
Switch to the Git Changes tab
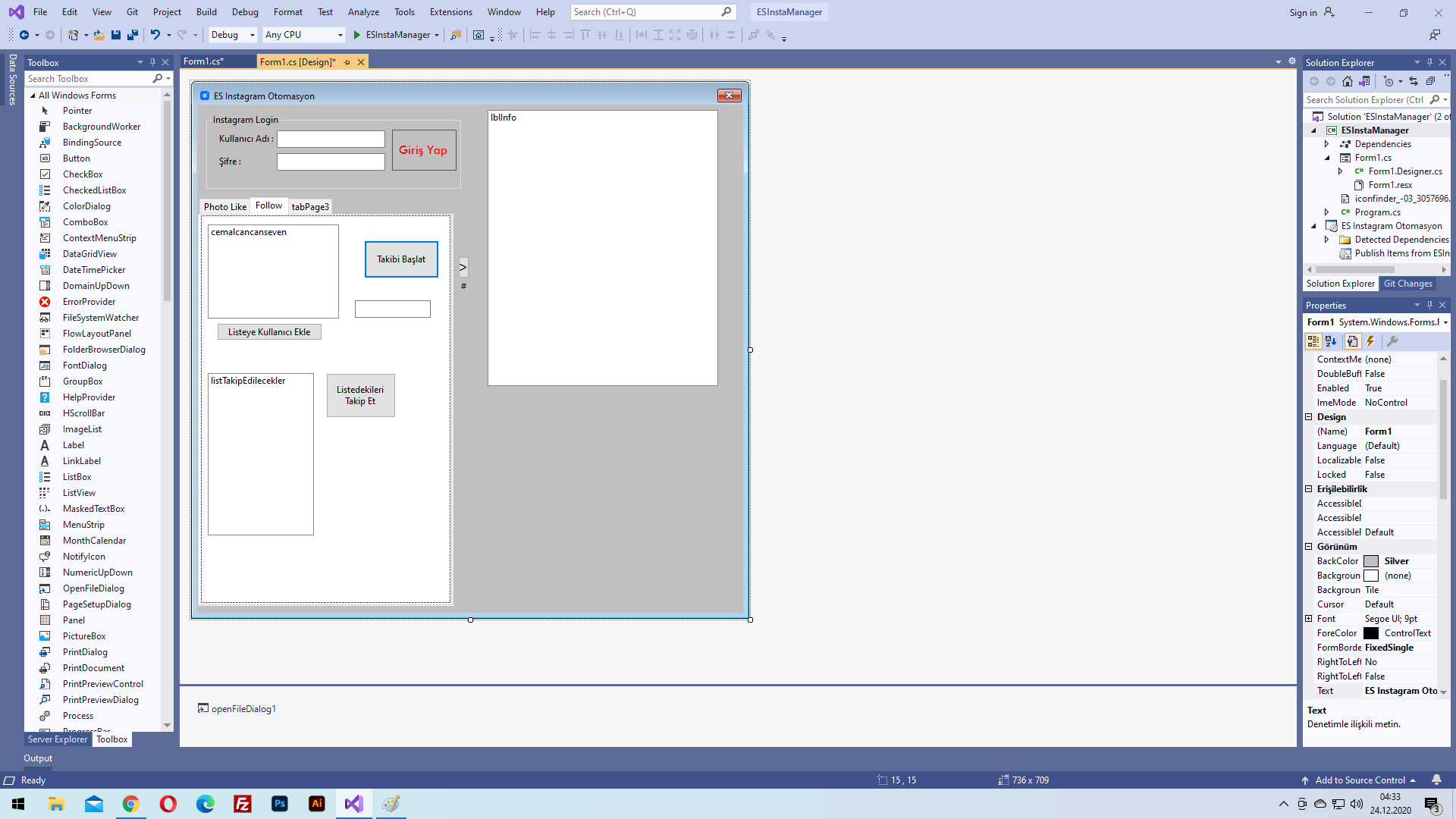click(x=1408, y=284)
